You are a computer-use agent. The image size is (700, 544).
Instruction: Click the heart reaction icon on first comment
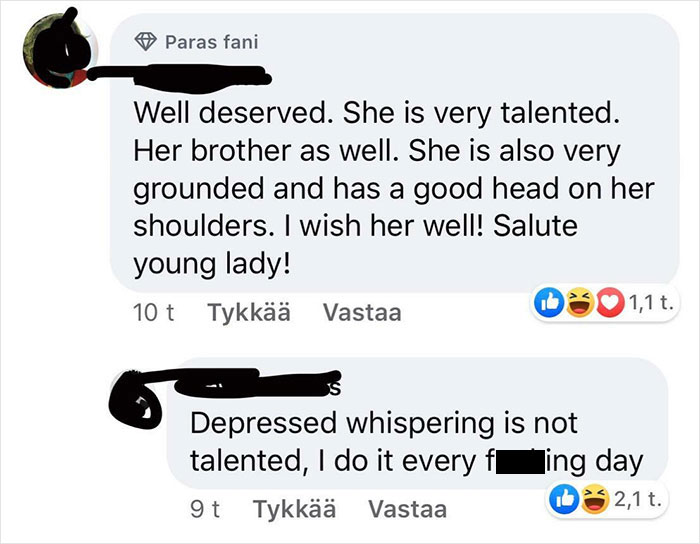(x=610, y=303)
